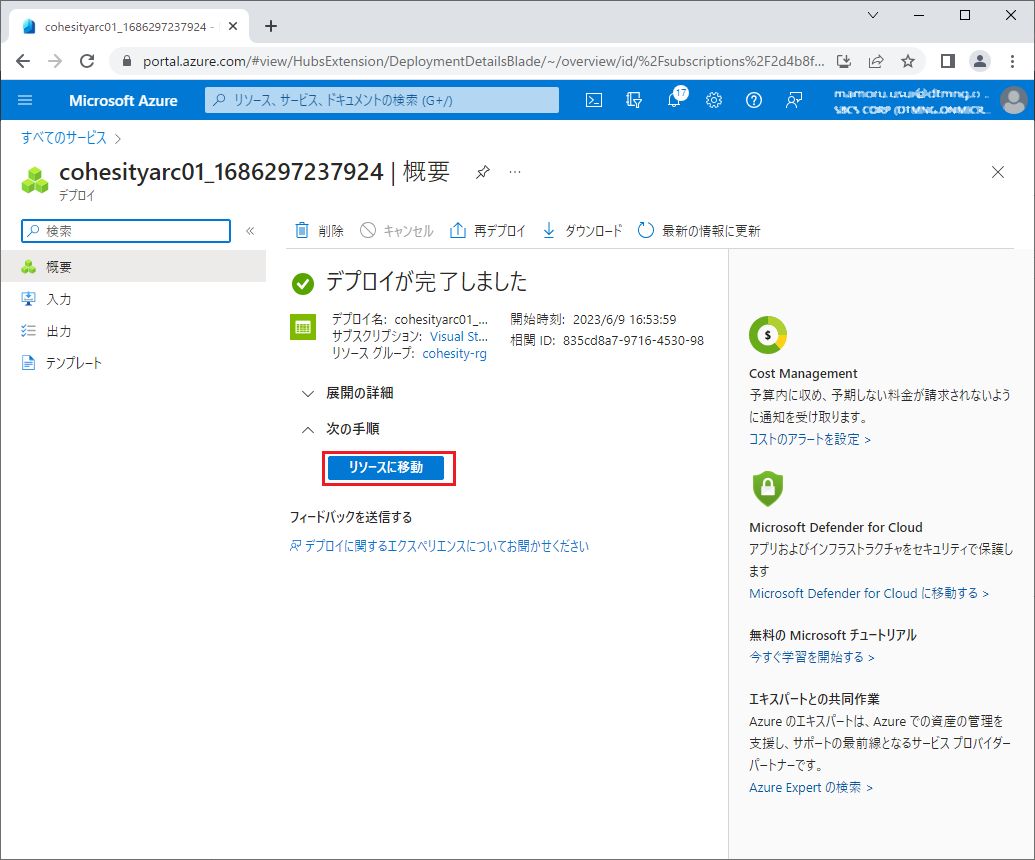Click the browser address bar URL
The image size is (1035, 860).
pyautogui.click(x=483, y=61)
